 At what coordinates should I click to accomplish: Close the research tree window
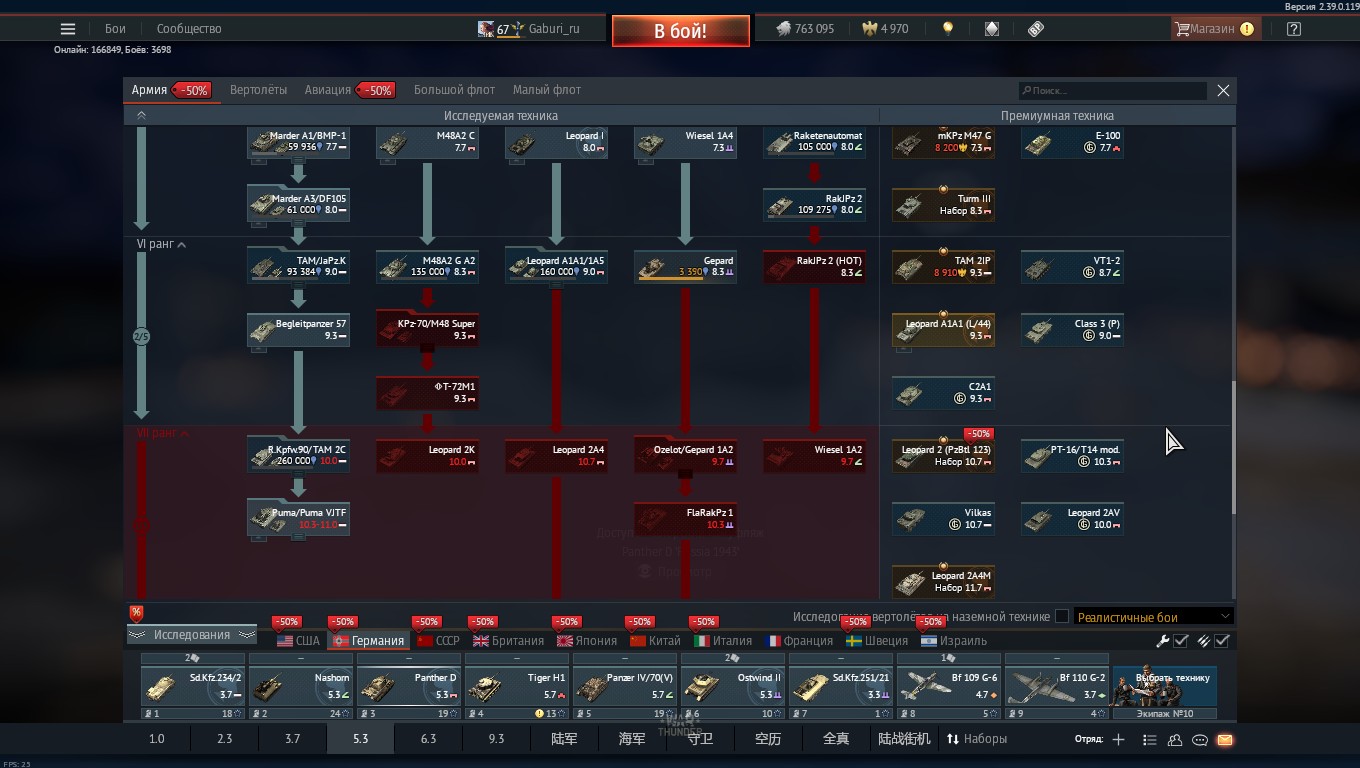tap(1223, 91)
